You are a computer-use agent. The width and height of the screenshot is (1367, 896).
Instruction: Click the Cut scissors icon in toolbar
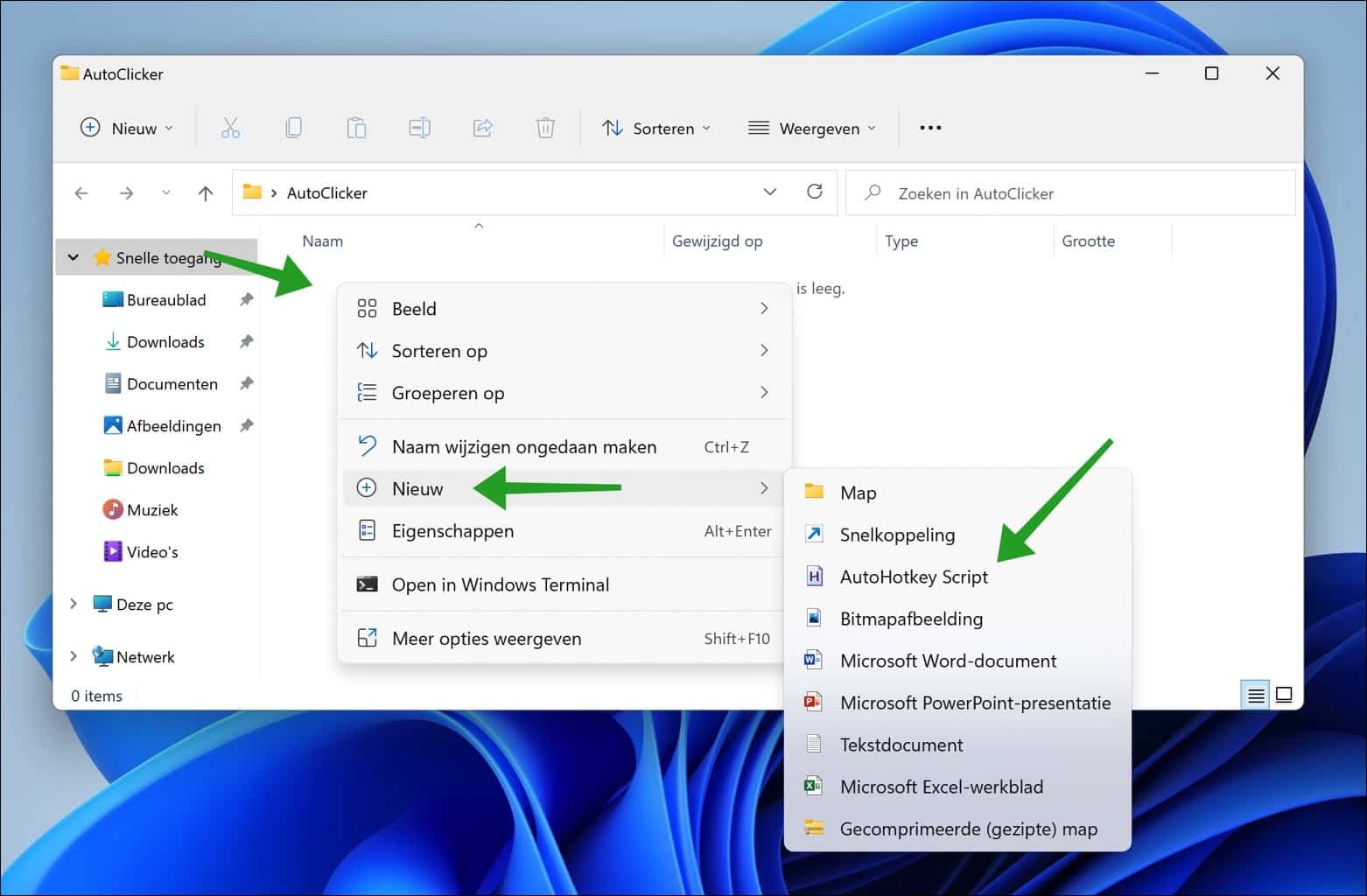click(230, 129)
